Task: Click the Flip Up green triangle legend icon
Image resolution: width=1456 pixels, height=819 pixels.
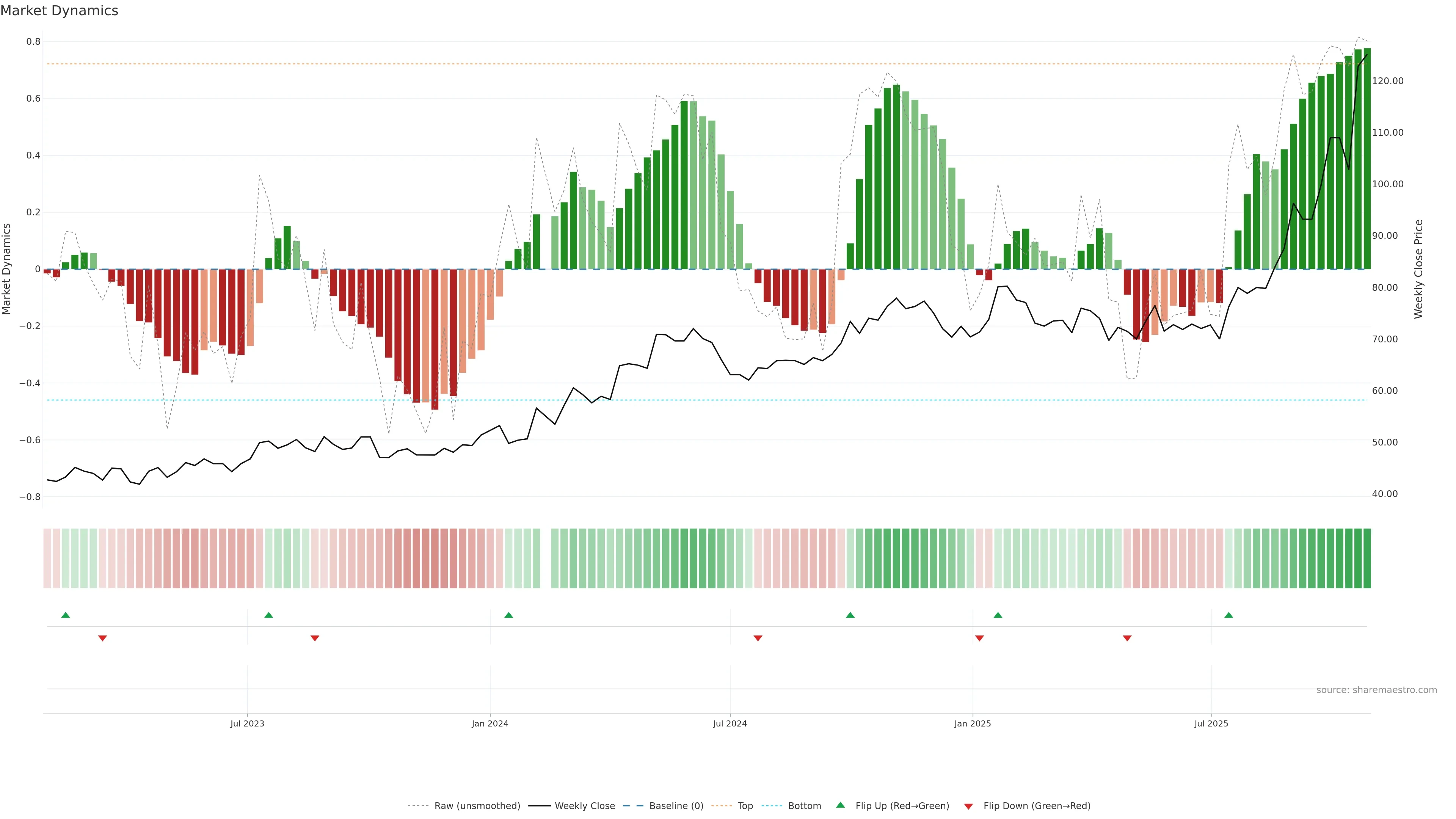Action: [841, 805]
